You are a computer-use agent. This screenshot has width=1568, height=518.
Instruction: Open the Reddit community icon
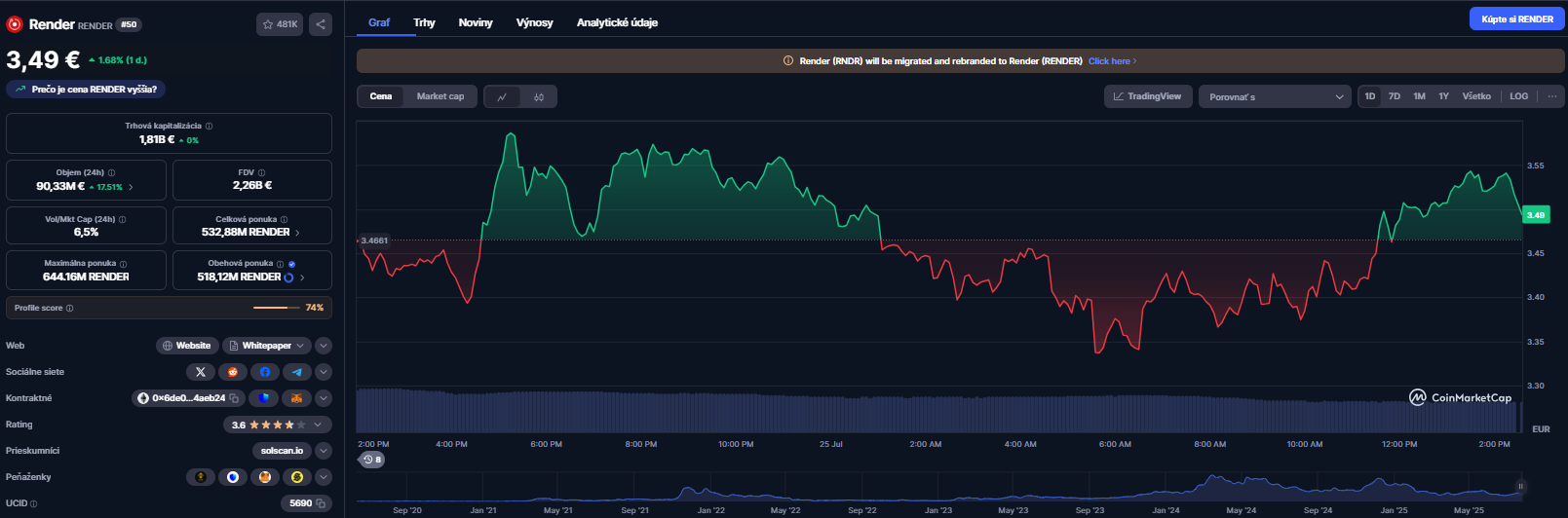tap(233, 372)
